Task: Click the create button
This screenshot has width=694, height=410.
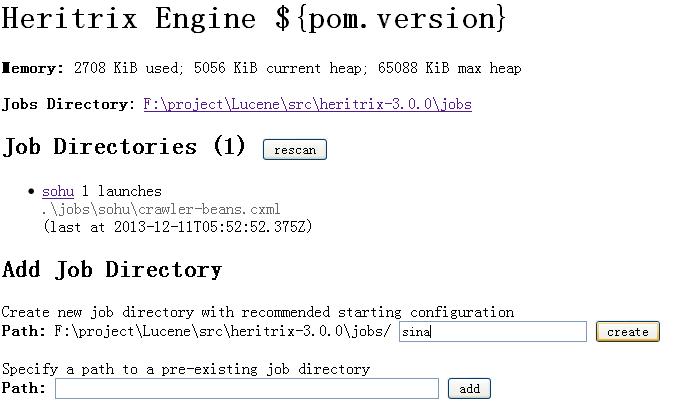Action: click(x=627, y=332)
